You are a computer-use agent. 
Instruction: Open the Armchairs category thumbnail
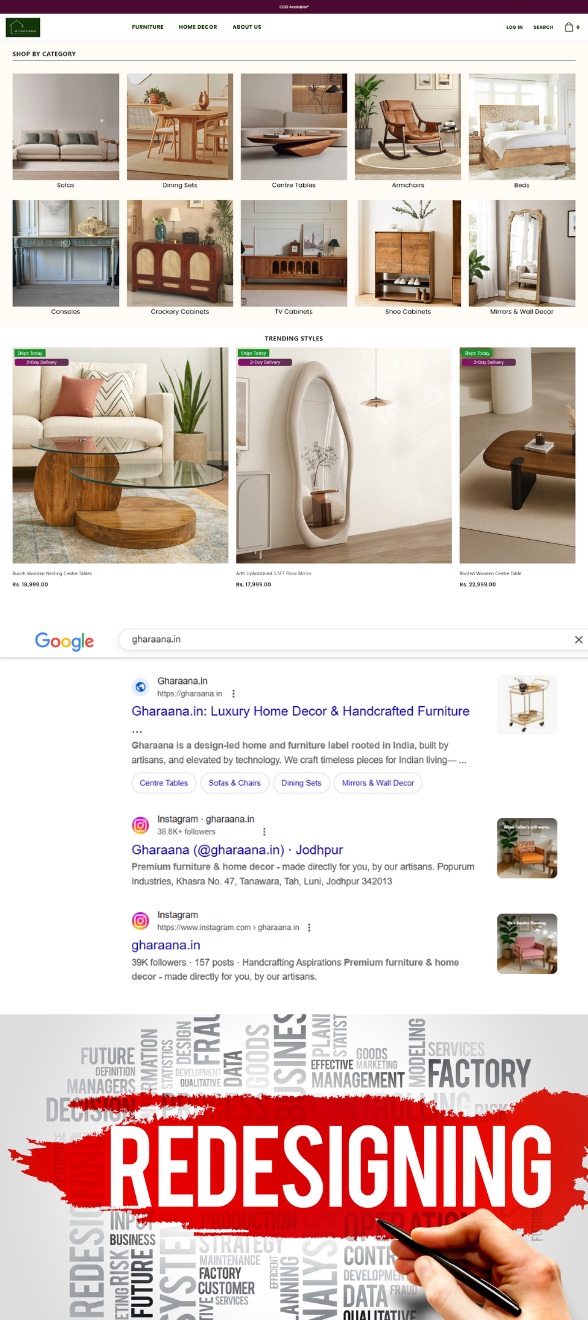408,126
